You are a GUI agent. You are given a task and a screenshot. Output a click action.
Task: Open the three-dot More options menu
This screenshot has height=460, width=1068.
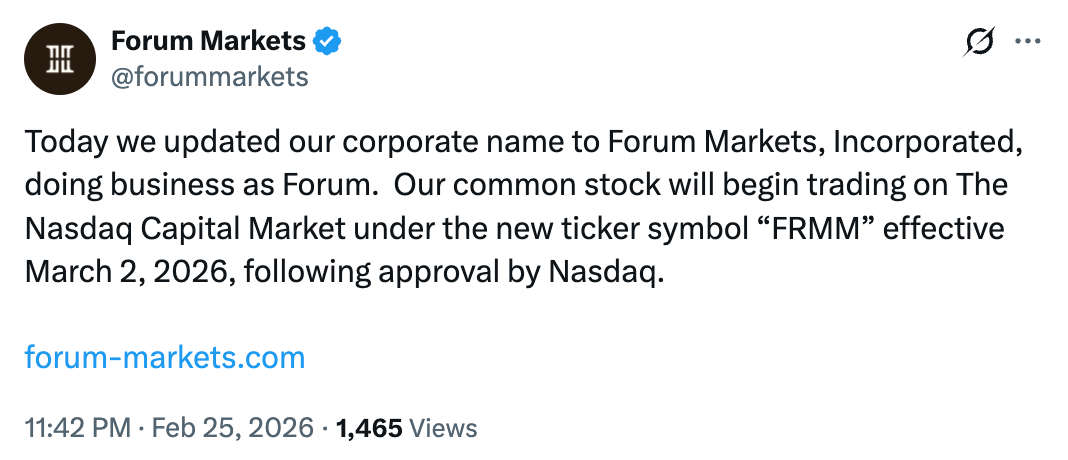[1028, 41]
